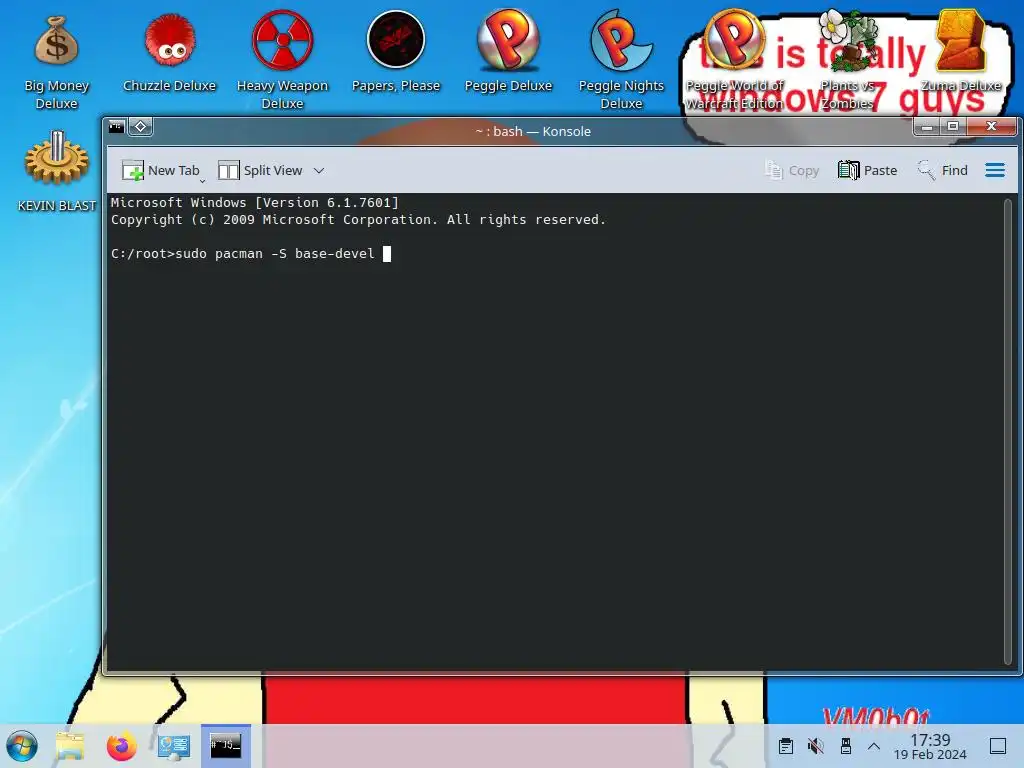Open the removable devices tray icon
The width and height of the screenshot is (1024, 768).
pos(846,746)
